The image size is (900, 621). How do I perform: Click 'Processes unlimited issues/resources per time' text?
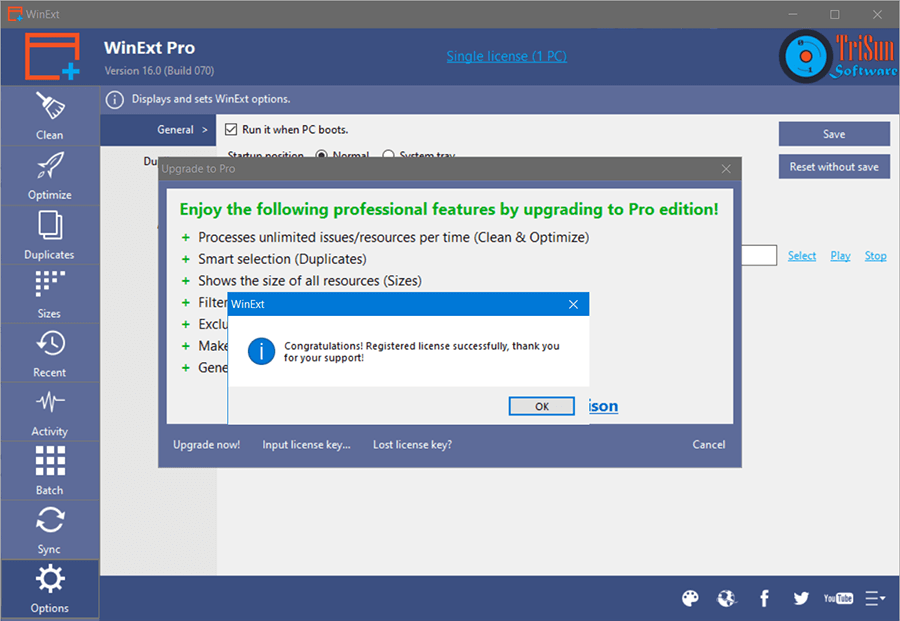[x=394, y=238]
